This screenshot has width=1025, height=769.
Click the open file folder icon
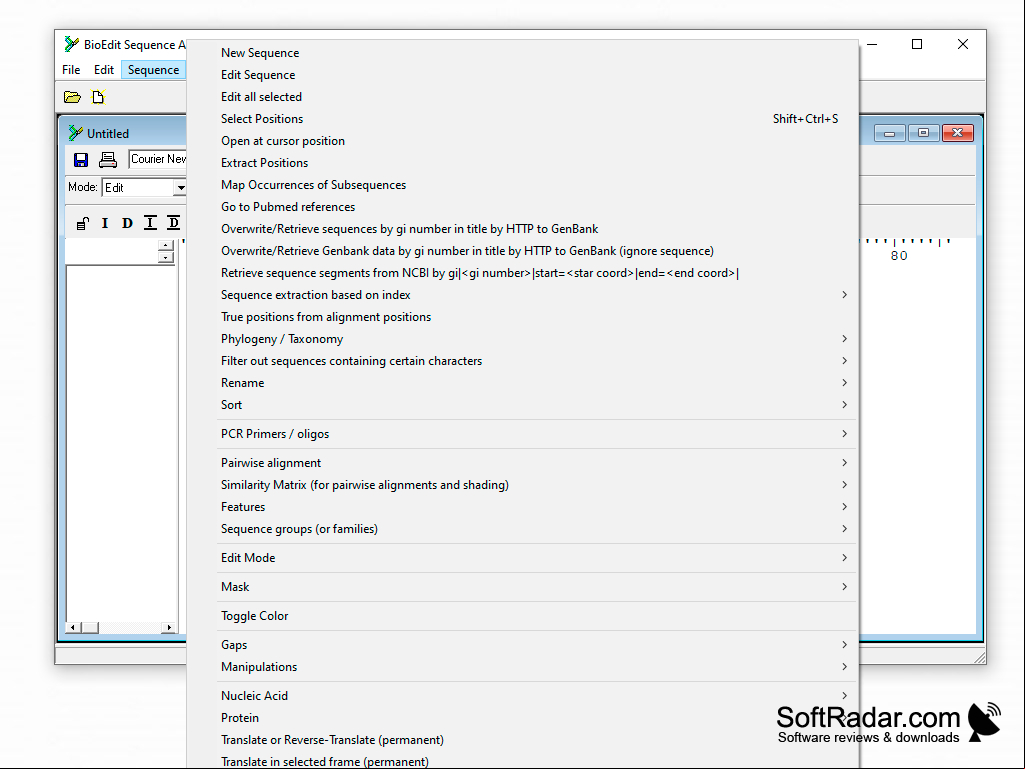coord(72,97)
